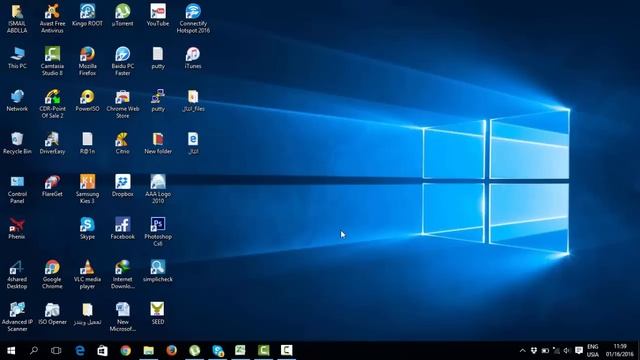This screenshot has height=360, width=640.
Task: Select the putty shortcut with computers icon
Action: 158,101
